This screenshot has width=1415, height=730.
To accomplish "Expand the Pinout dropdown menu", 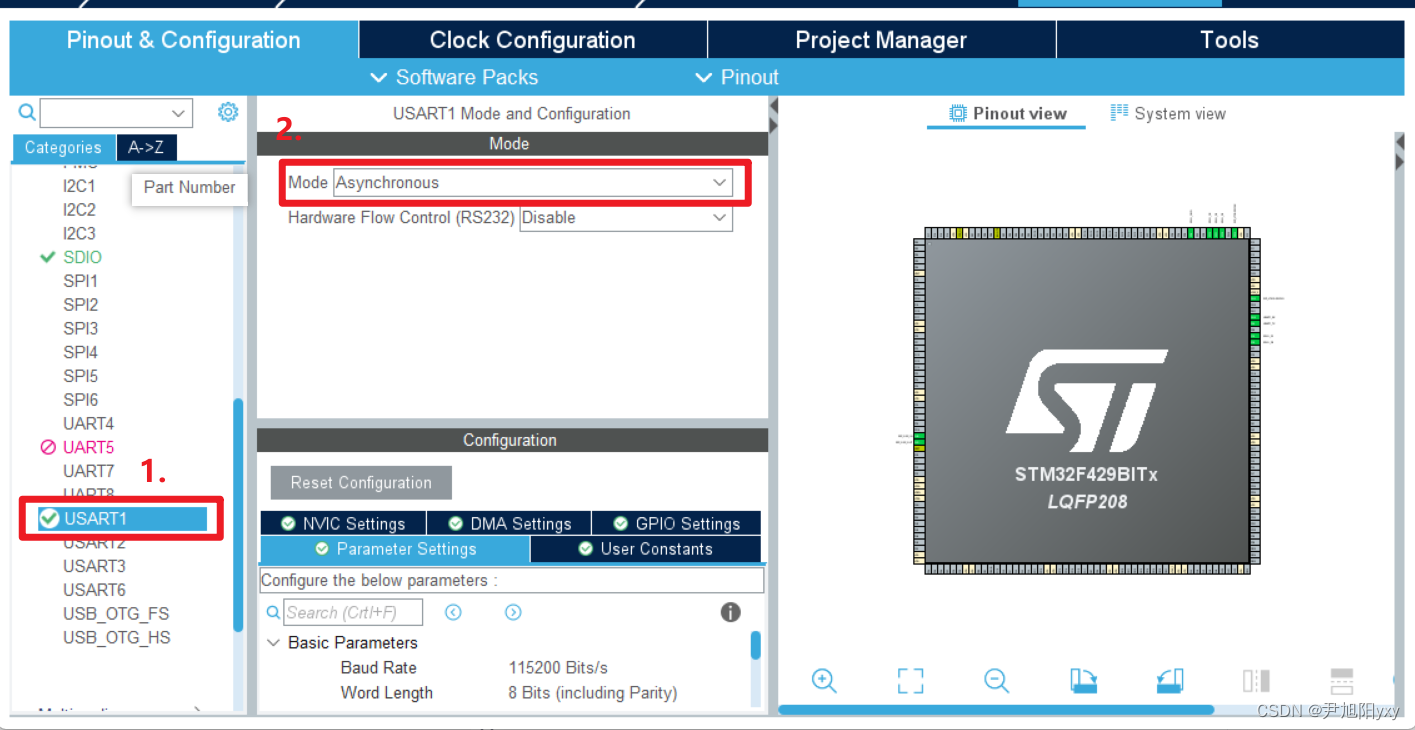I will tap(737, 77).
